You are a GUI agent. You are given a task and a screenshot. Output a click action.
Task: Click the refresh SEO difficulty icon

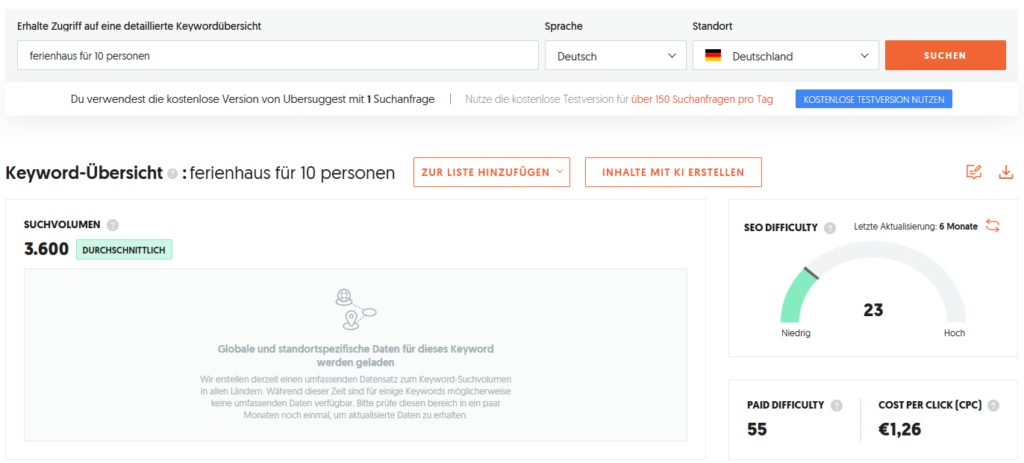pyautogui.click(x=993, y=226)
